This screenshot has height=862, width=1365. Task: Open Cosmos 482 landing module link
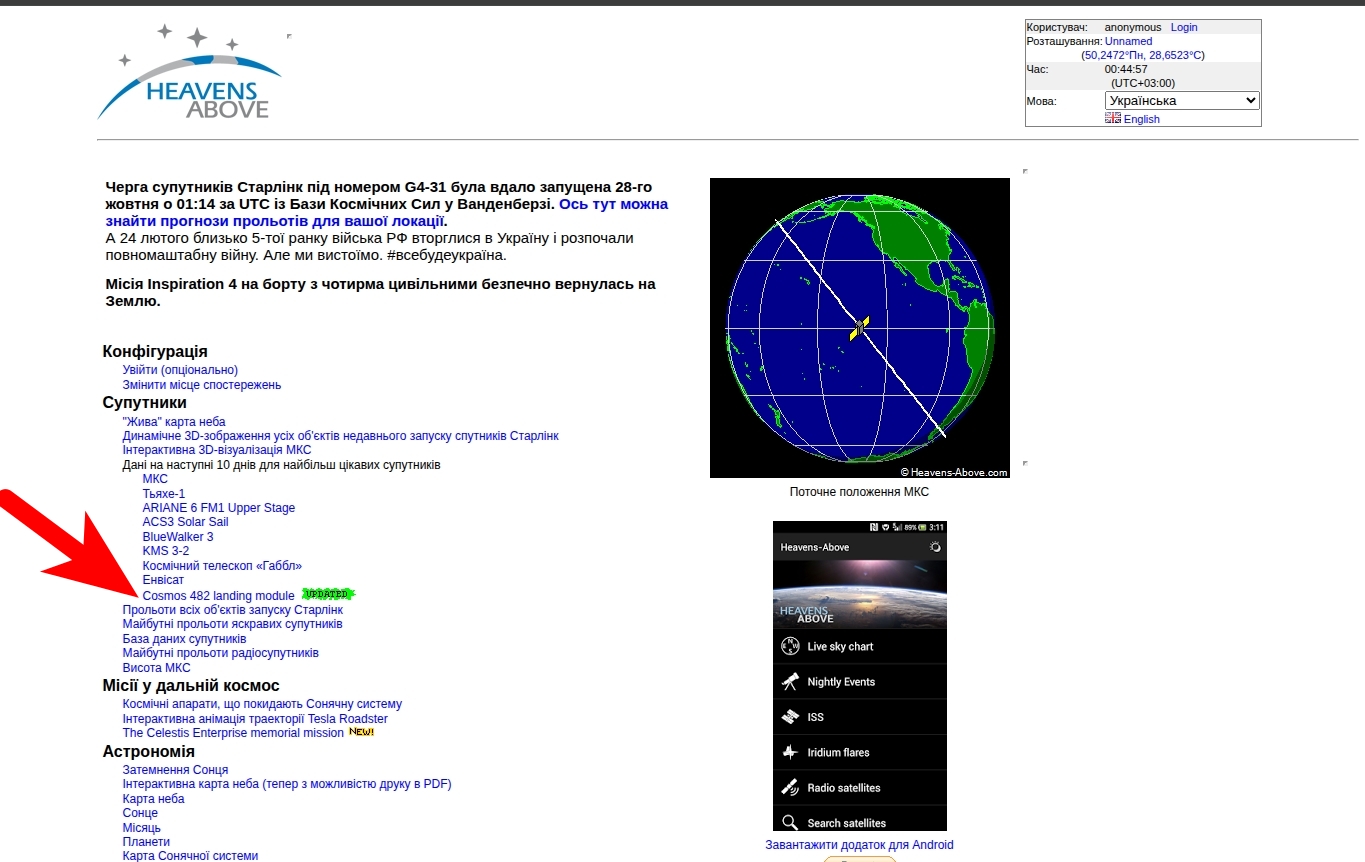tap(219, 595)
